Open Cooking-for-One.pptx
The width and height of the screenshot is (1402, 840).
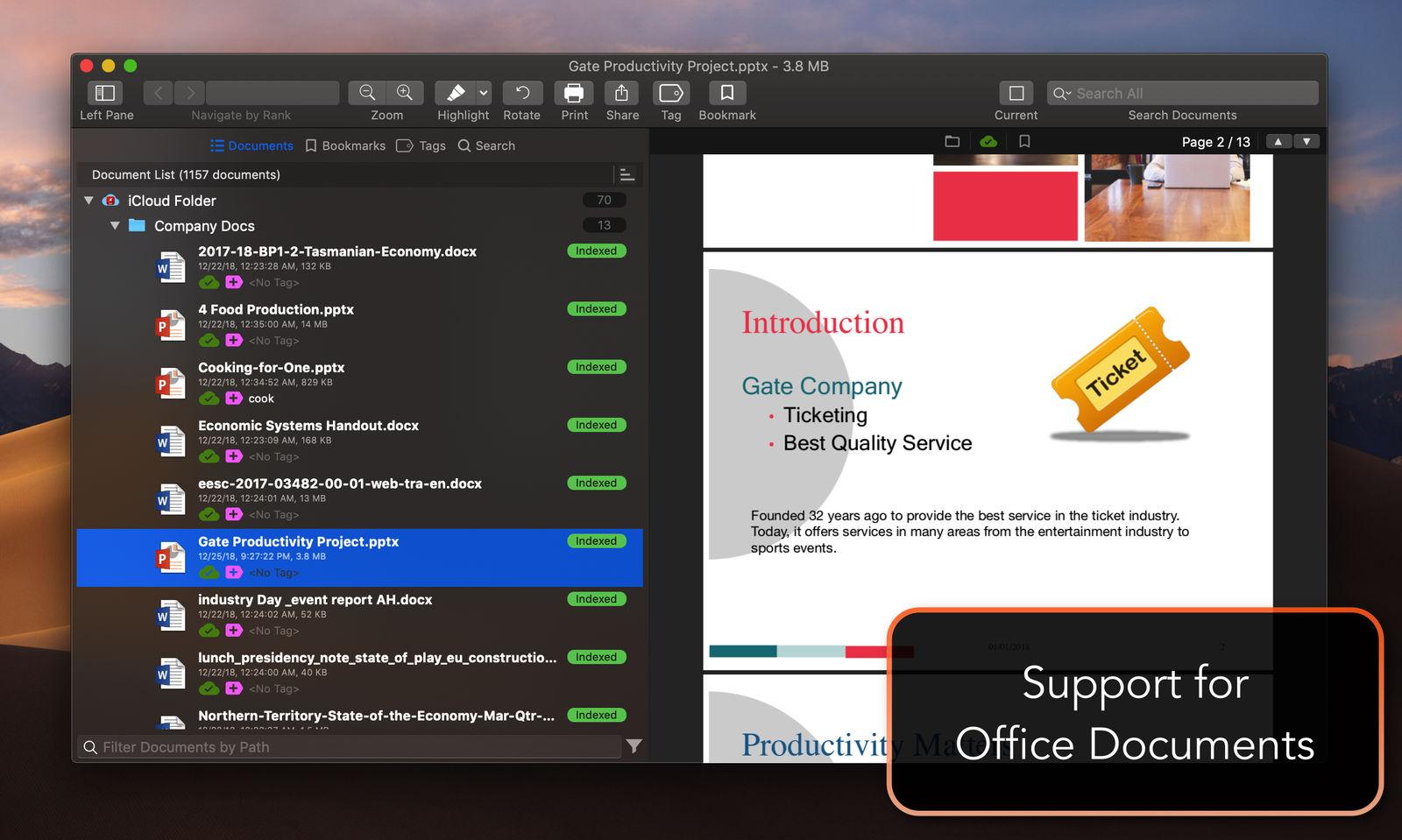click(360, 382)
